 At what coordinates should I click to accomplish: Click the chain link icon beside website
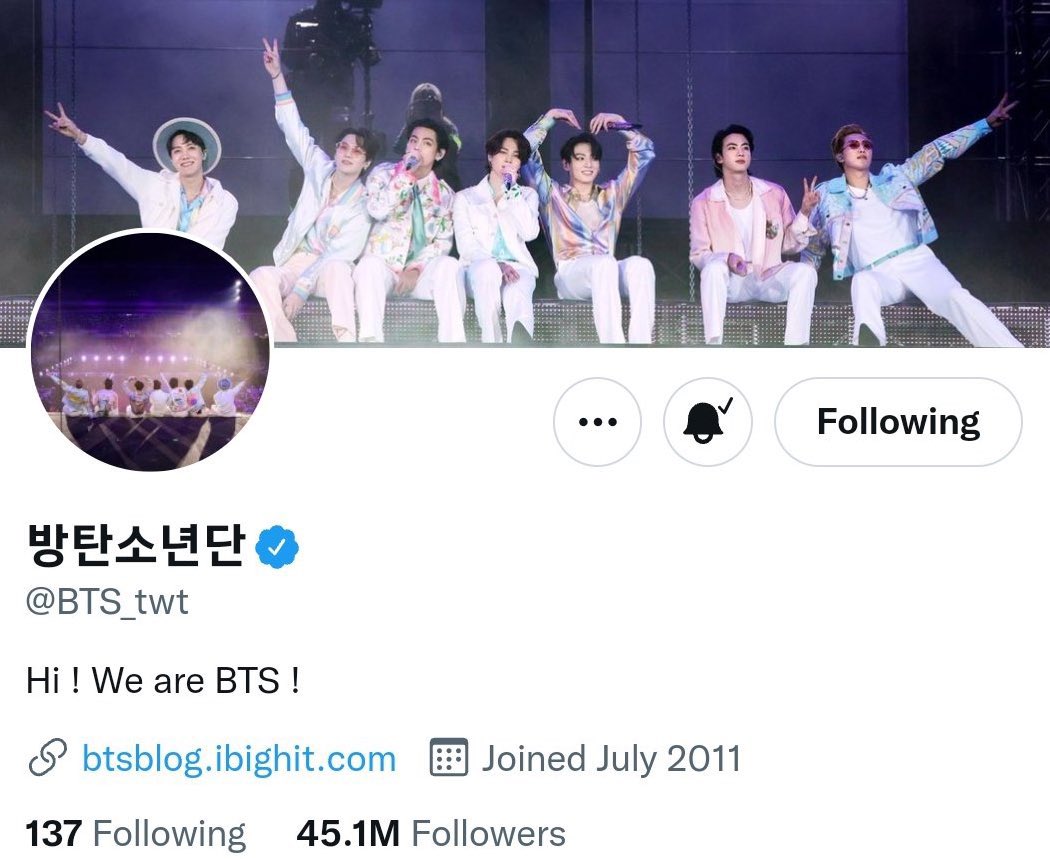tap(48, 758)
